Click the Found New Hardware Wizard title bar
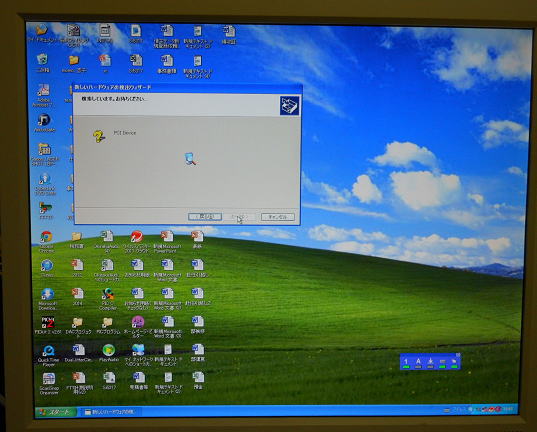Viewport: 537px width, 432px height. click(187, 87)
